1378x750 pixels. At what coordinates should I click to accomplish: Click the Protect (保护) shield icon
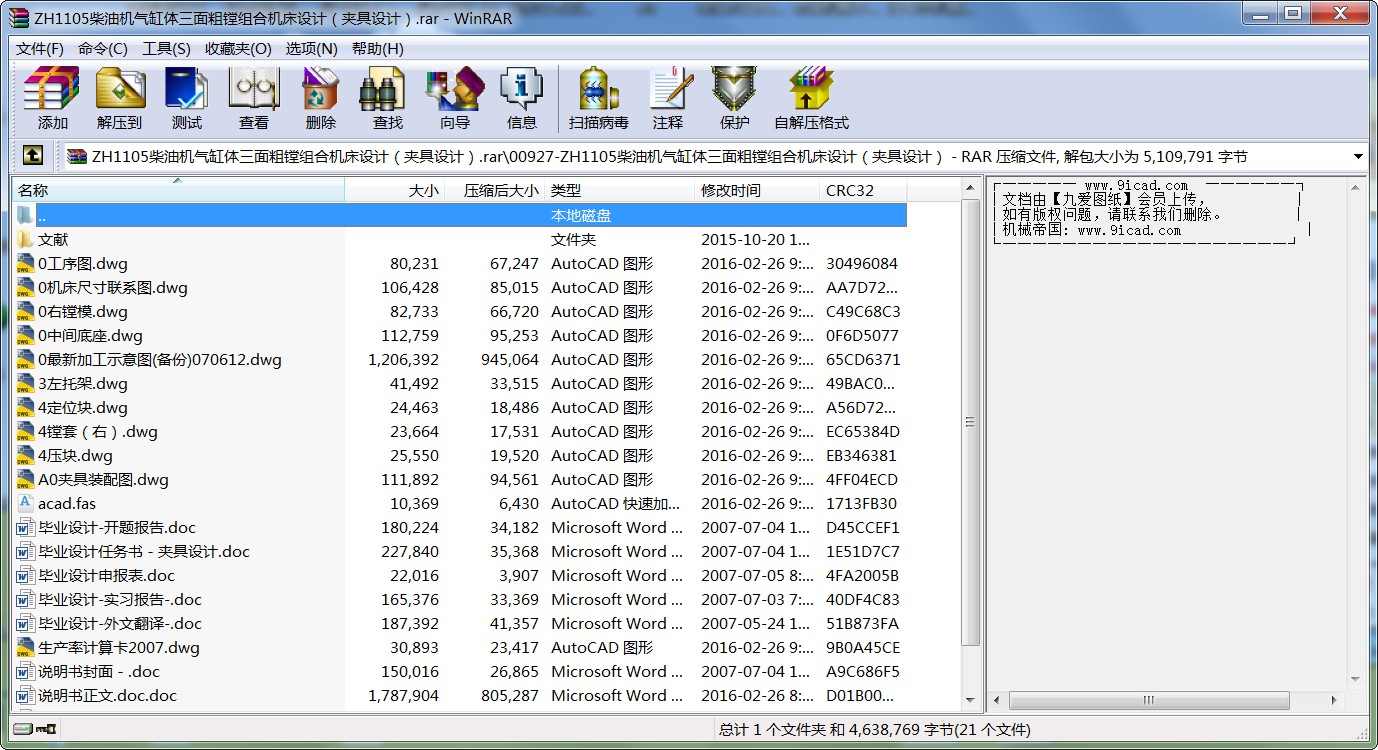[x=734, y=99]
